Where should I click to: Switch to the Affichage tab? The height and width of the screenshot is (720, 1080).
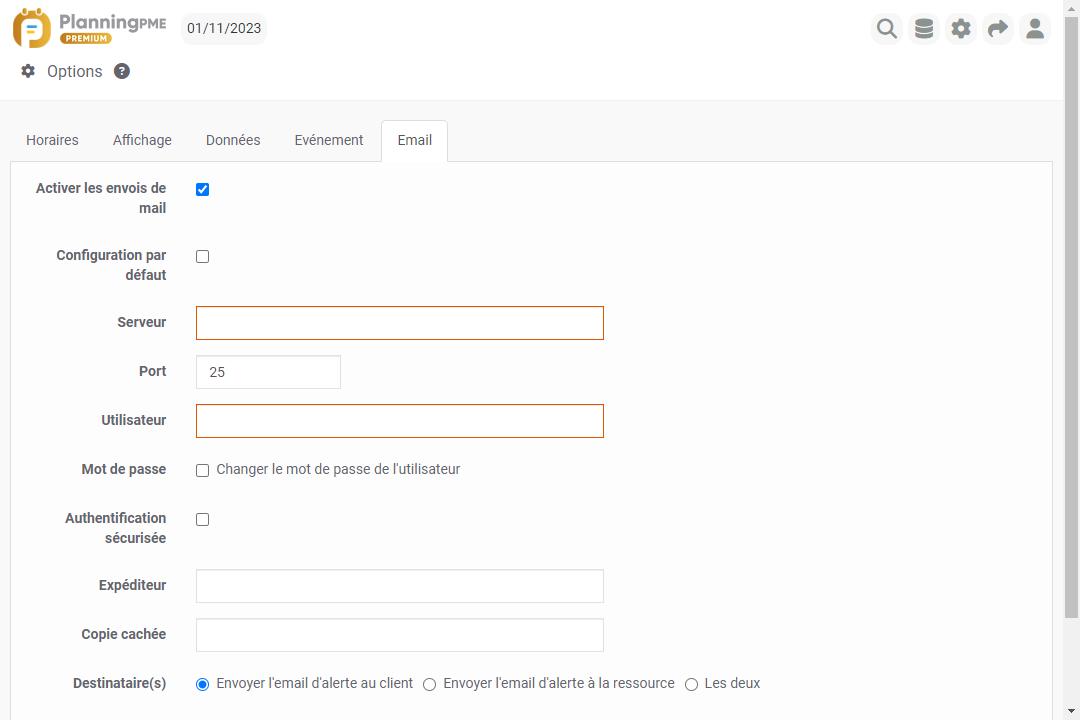point(142,140)
